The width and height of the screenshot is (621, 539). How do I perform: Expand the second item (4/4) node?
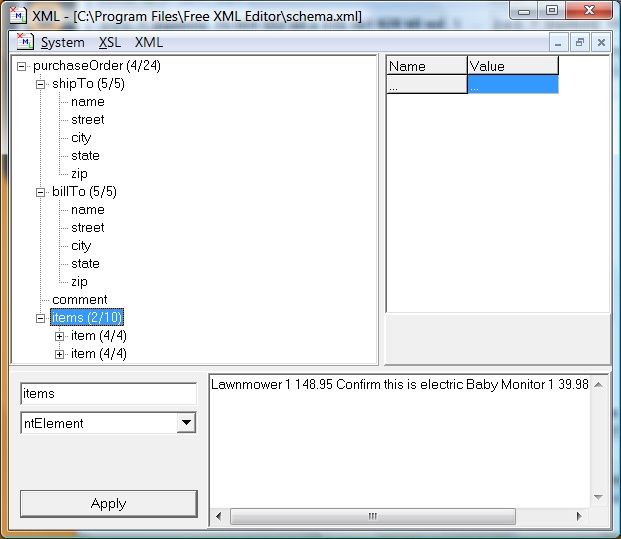(x=59, y=354)
